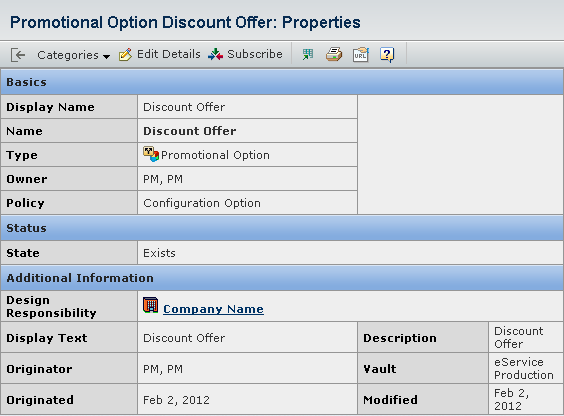Click the Basics section header
This screenshot has width=564, height=416.
pyautogui.click(x=282, y=82)
